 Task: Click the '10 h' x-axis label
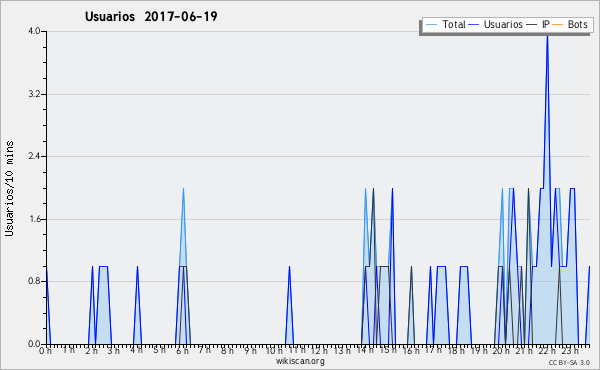coord(273,351)
